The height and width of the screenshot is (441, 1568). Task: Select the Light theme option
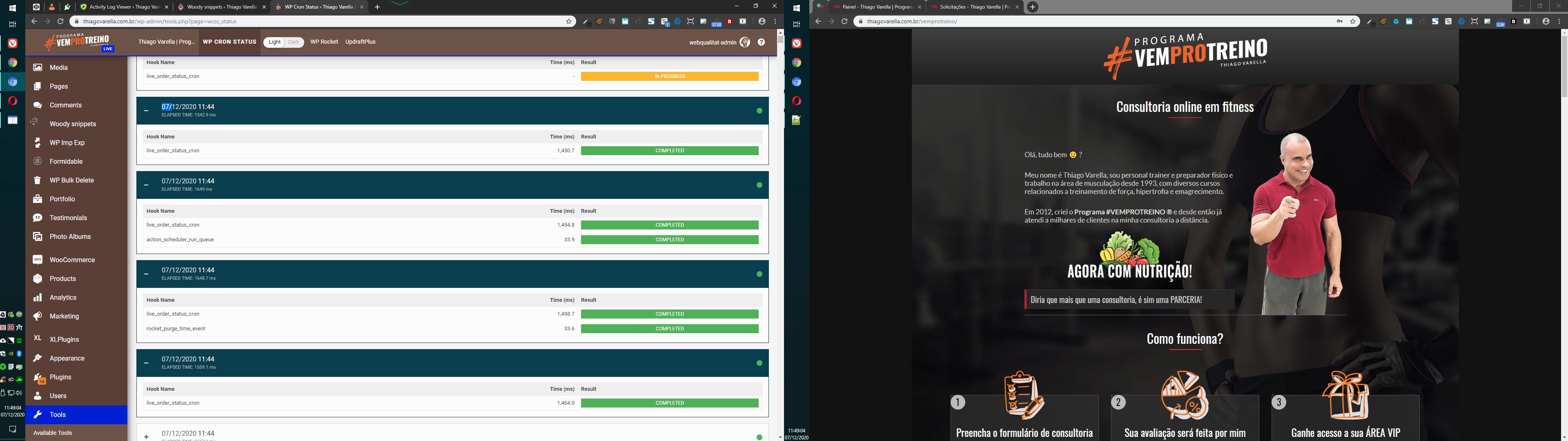274,42
